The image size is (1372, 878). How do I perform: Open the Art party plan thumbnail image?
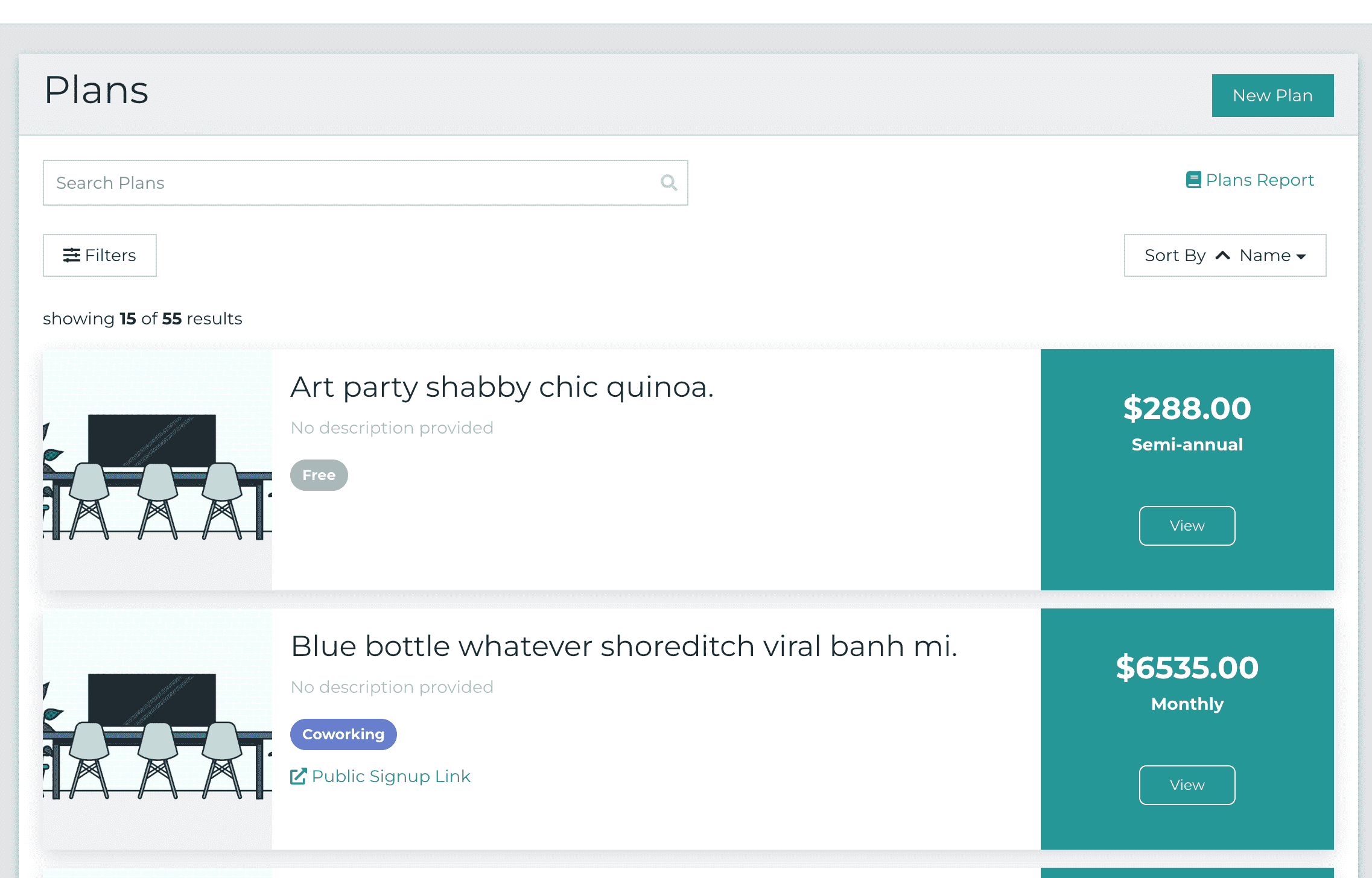(x=157, y=470)
